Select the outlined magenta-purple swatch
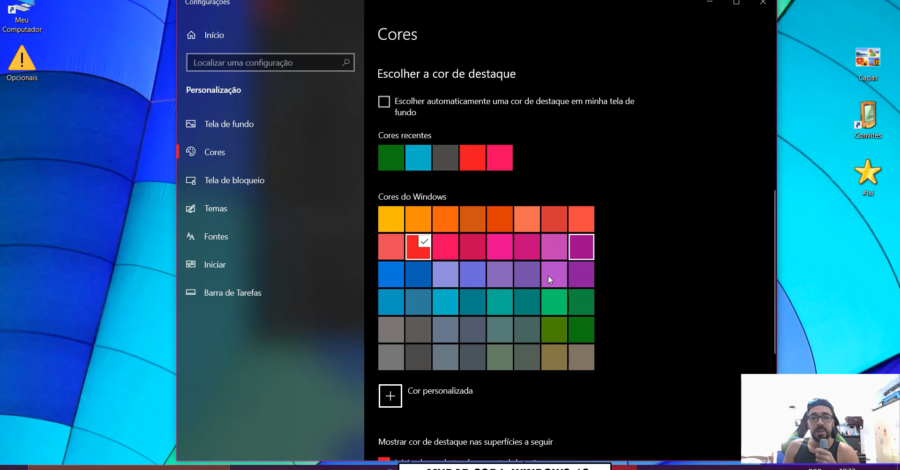 (x=581, y=247)
